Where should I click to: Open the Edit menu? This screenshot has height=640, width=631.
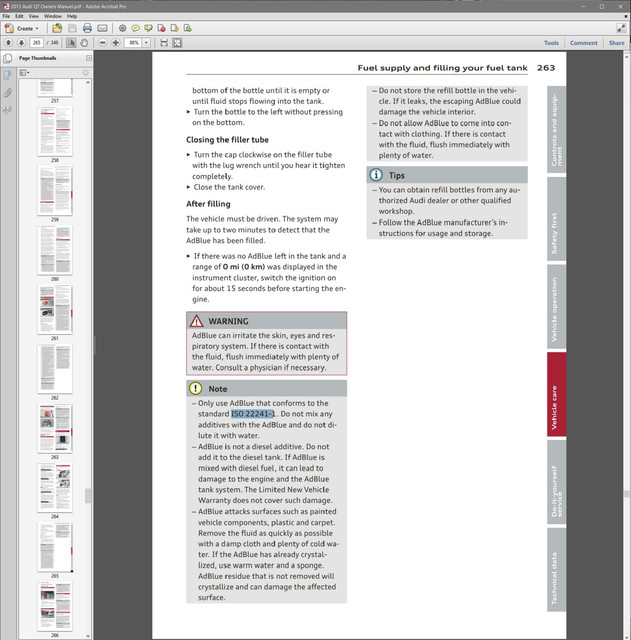click(19, 16)
